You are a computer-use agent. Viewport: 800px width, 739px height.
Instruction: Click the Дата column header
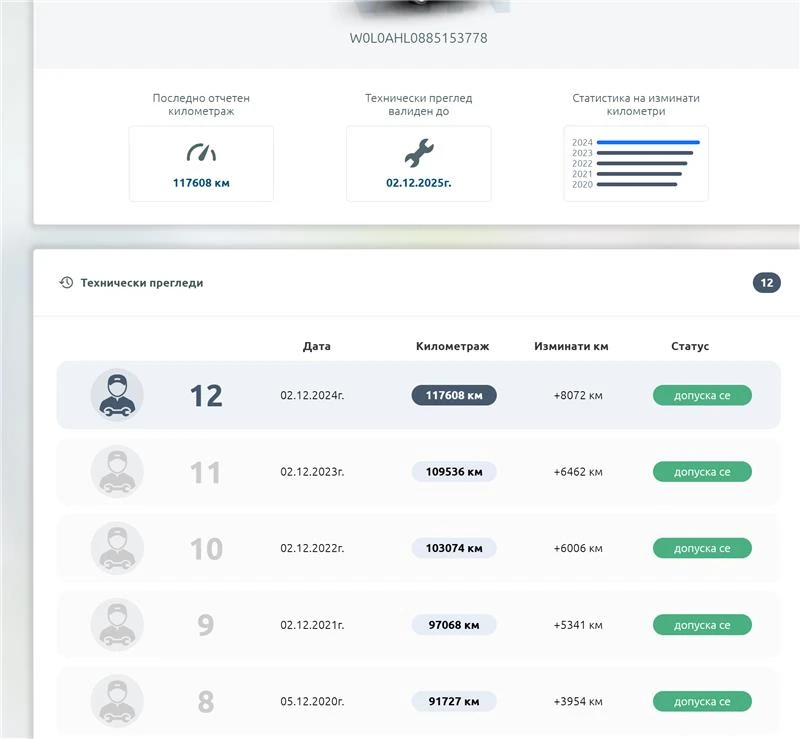tap(316, 346)
